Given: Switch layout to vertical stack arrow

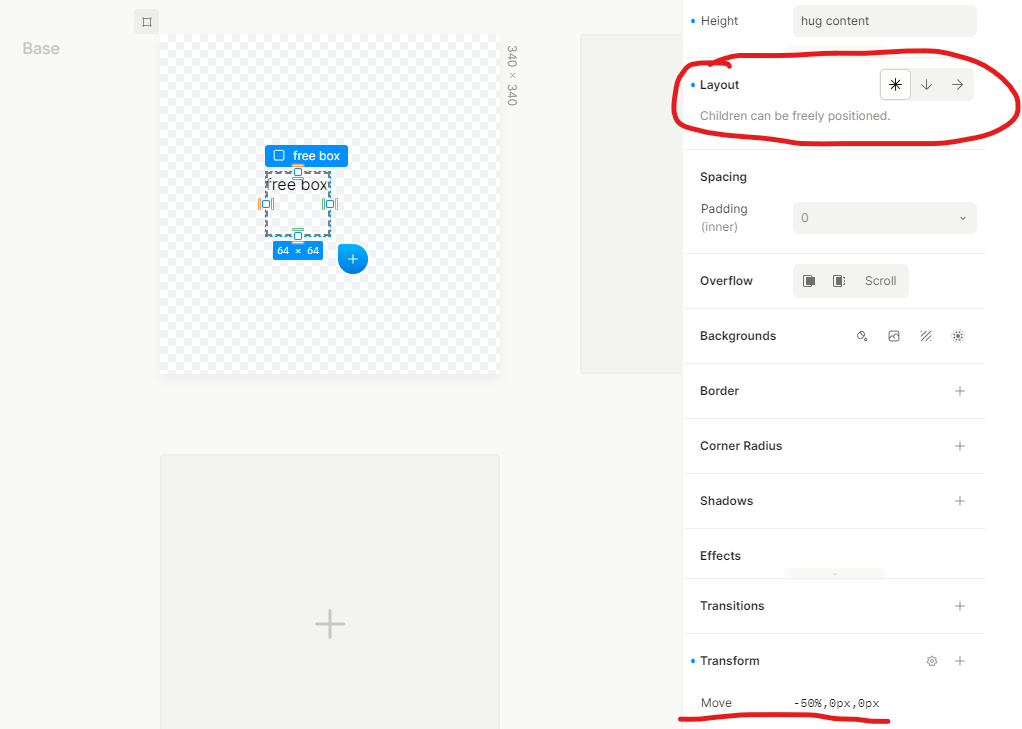Looking at the screenshot, I should [x=927, y=85].
